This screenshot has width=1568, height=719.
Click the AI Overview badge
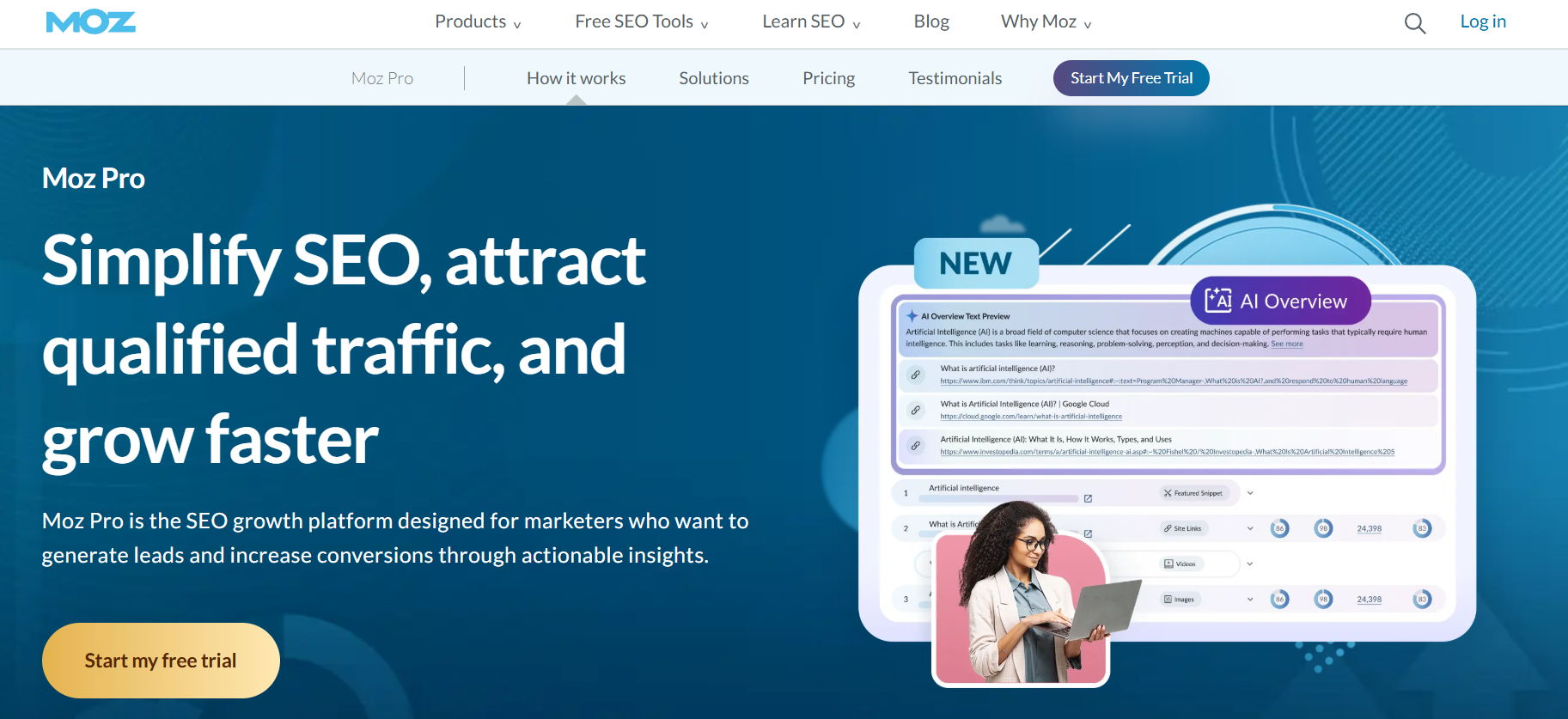(x=1280, y=301)
